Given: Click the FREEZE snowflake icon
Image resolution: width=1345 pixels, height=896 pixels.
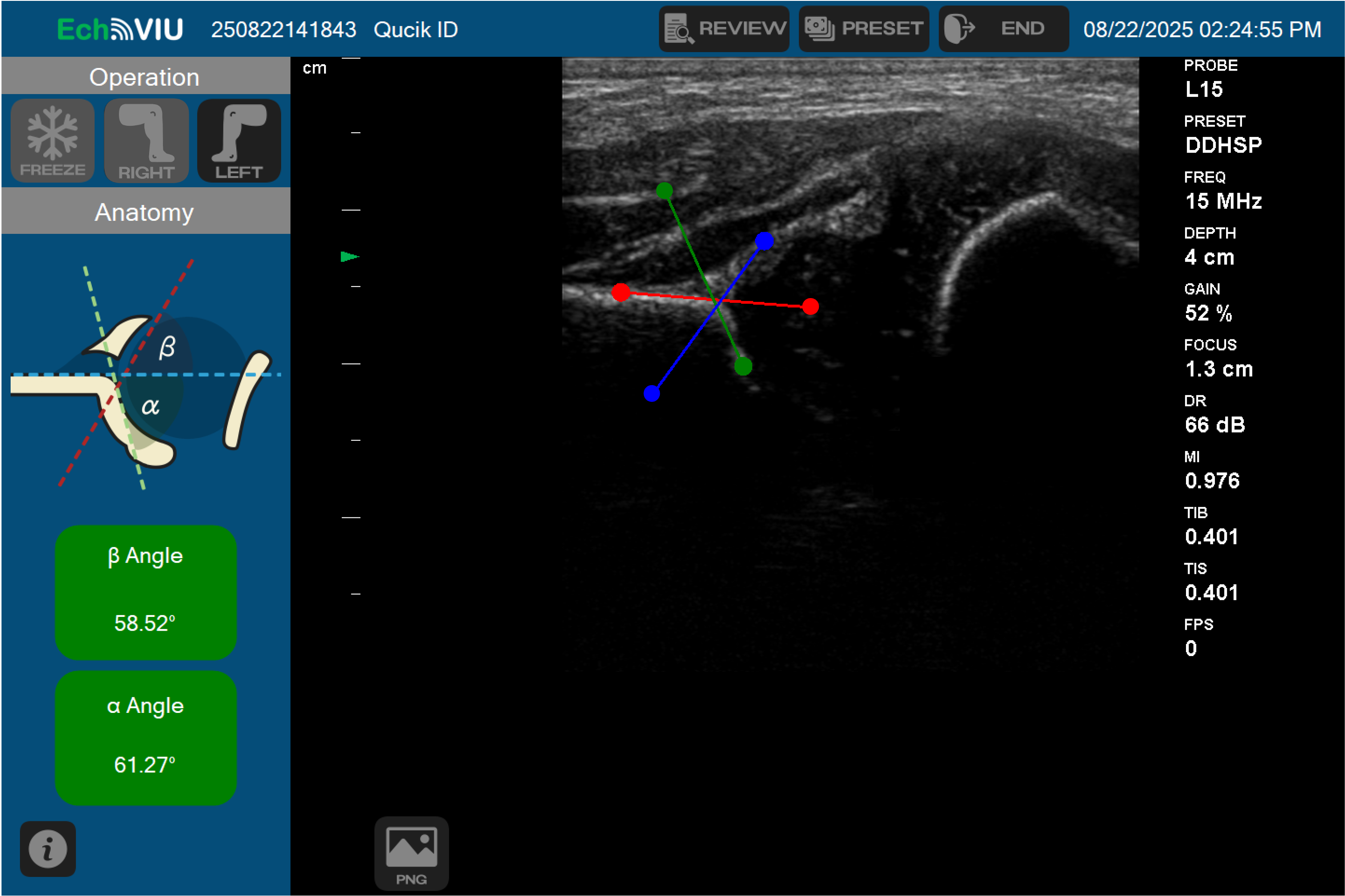Looking at the screenshot, I should [52, 140].
